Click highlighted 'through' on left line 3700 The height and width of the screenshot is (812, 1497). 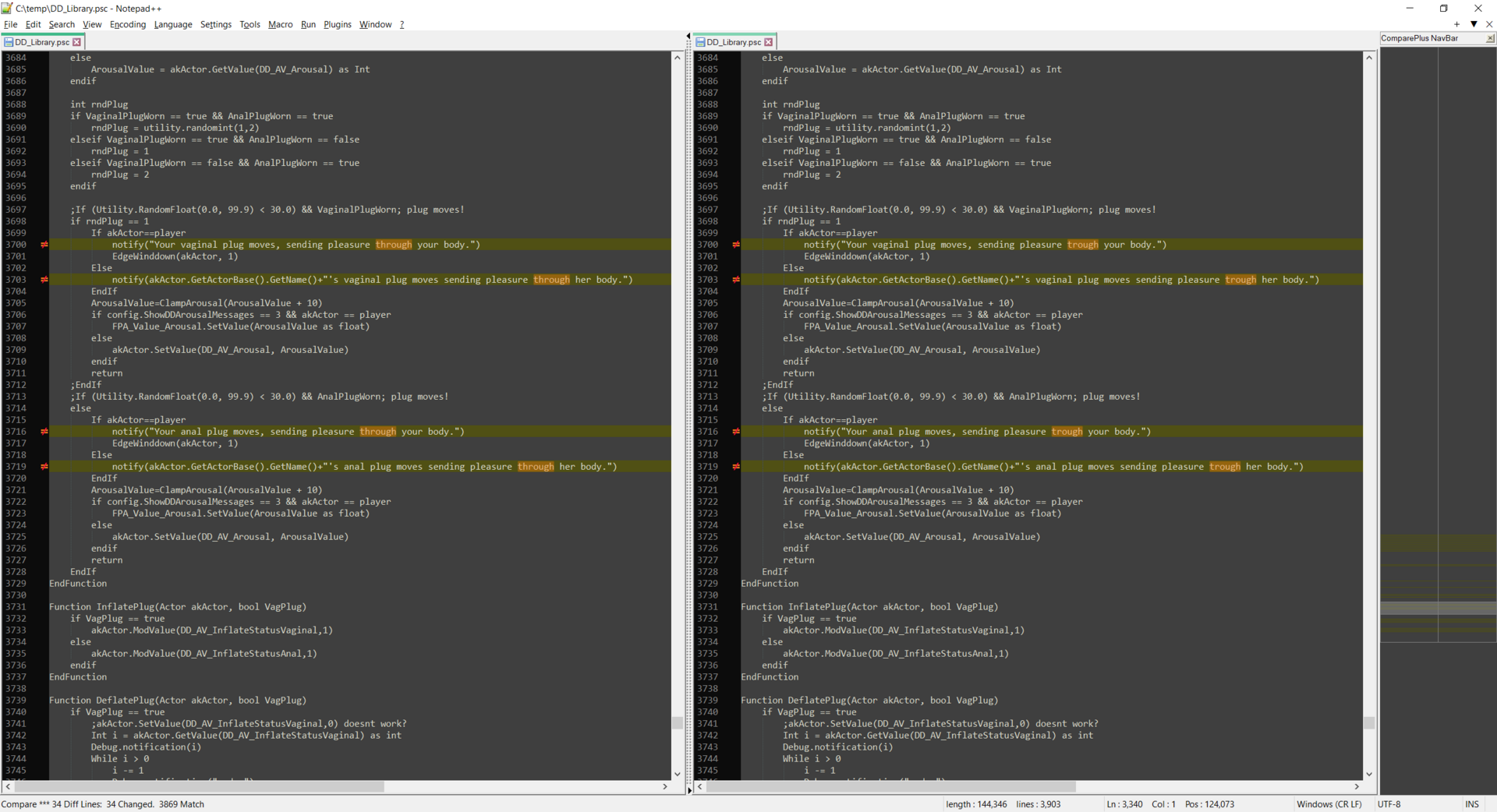pos(394,245)
